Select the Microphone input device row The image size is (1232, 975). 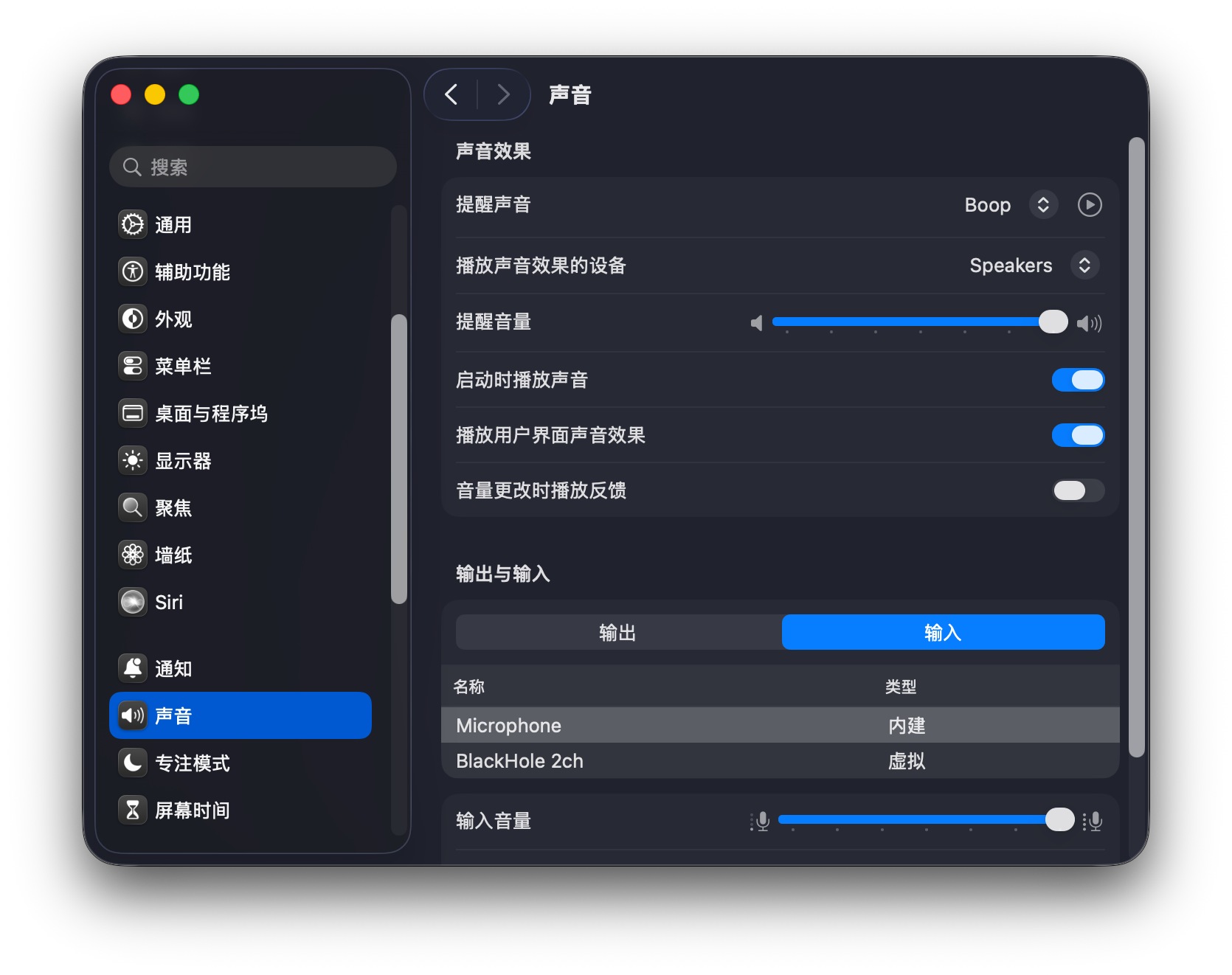(x=781, y=725)
